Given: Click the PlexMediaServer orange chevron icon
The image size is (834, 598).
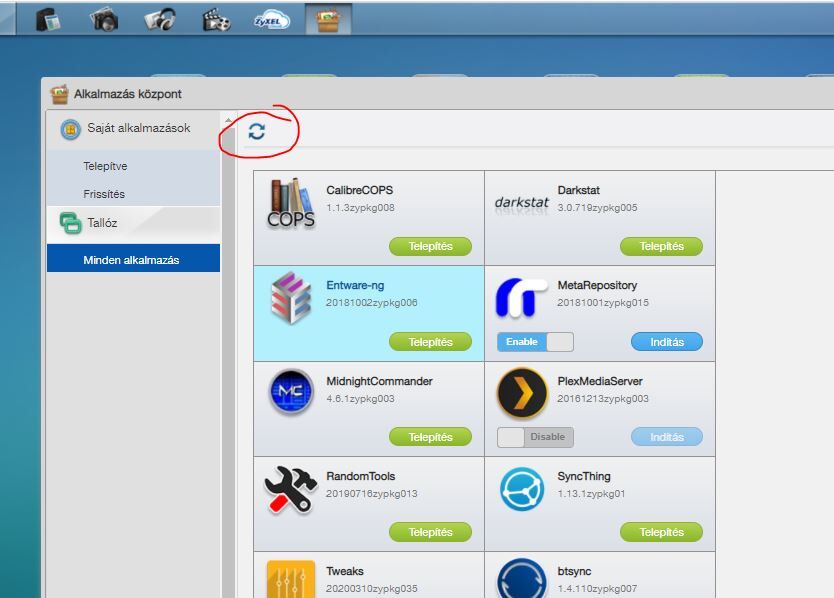Looking at the screenshot, I should (x=522, y=393).
